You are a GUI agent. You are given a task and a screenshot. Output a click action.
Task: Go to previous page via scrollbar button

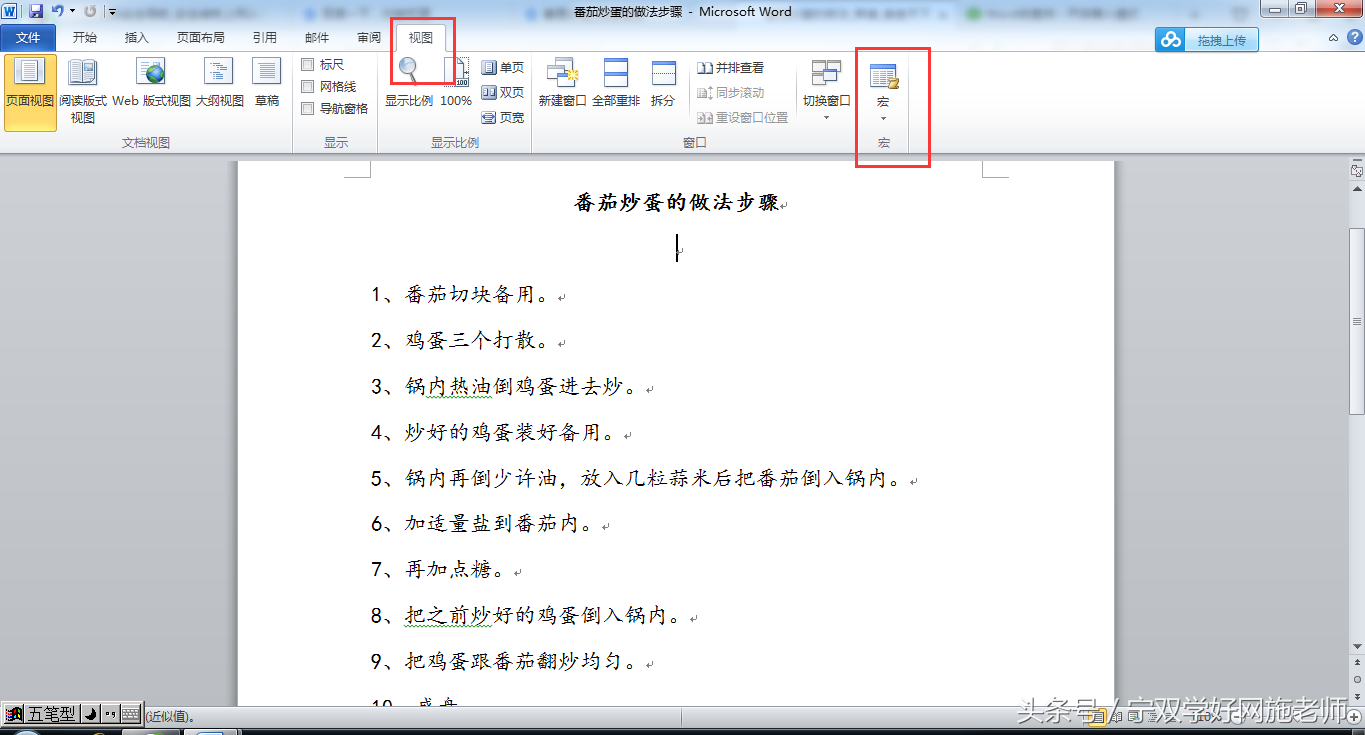(x=1357, y=664)
